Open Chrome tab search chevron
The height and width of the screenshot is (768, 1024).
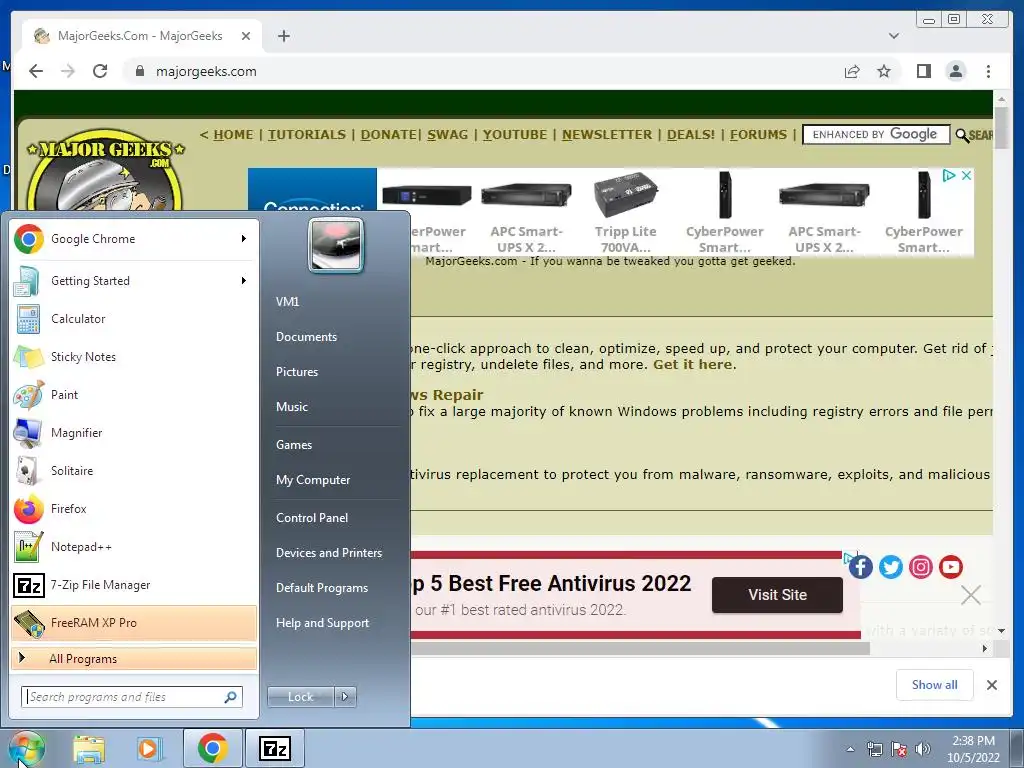click(893, 36)
